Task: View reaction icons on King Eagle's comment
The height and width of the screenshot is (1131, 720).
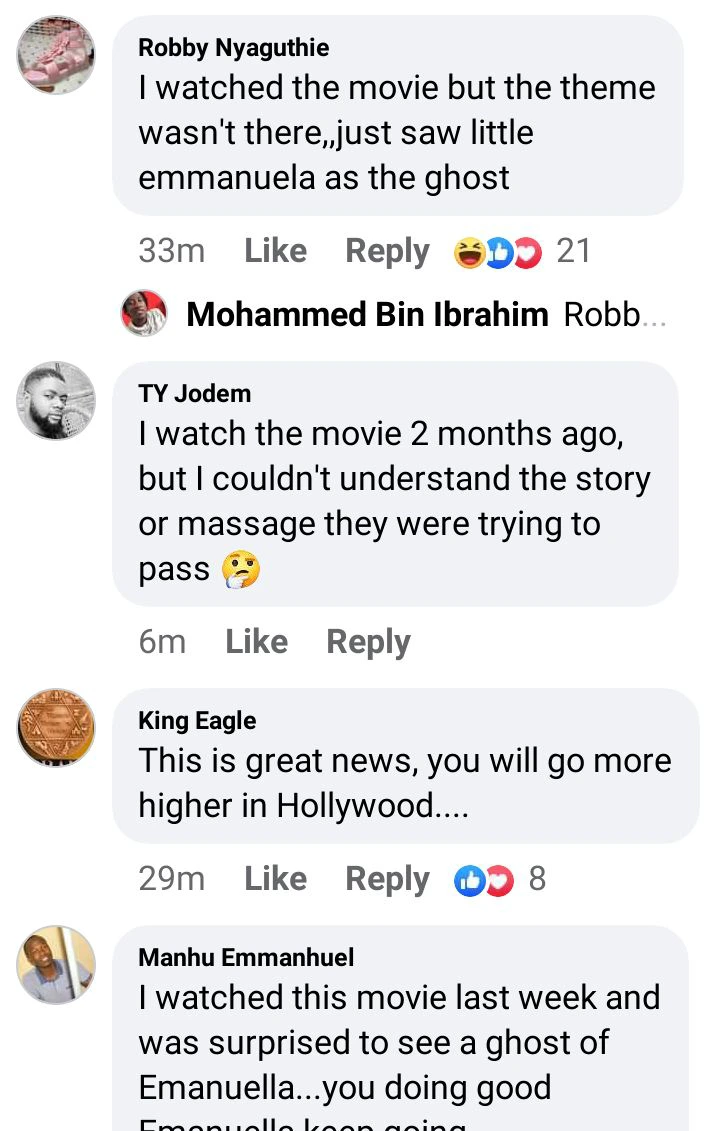Action: (x=483, y=880)
